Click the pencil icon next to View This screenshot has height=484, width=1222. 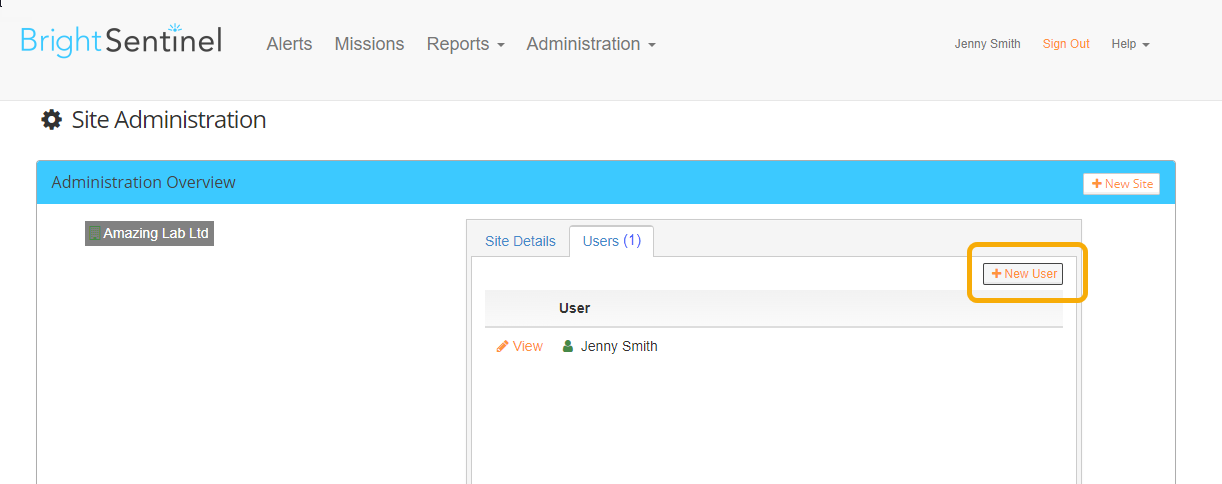click(503, 346)
